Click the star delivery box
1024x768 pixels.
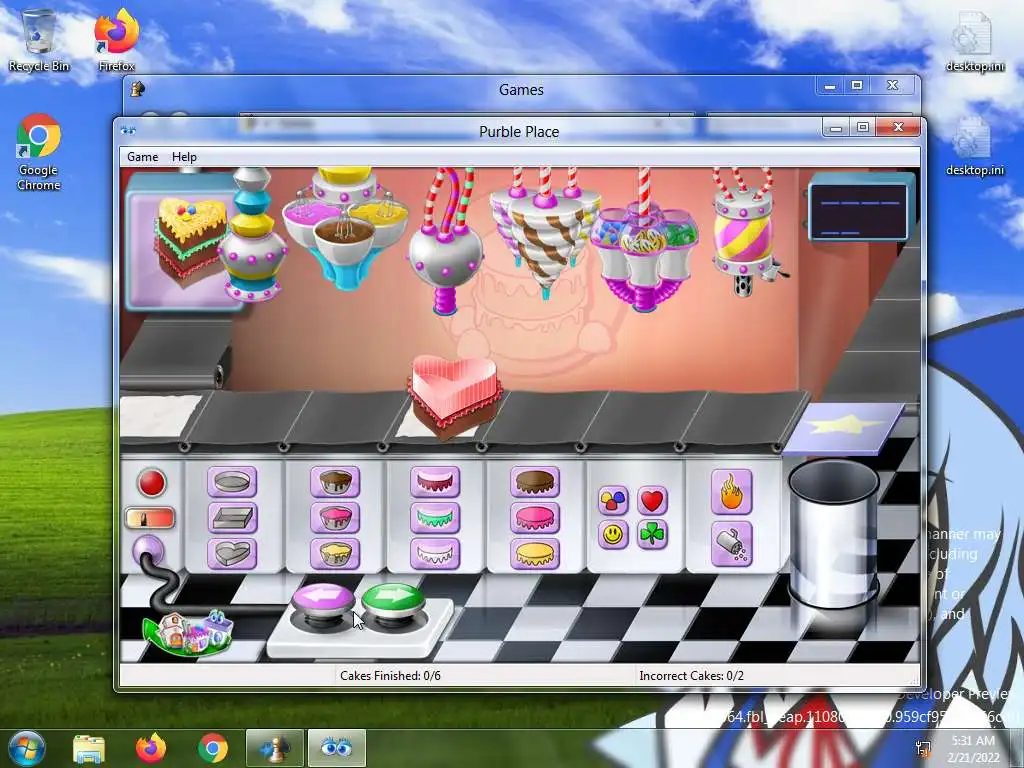(x=844, y=428)
